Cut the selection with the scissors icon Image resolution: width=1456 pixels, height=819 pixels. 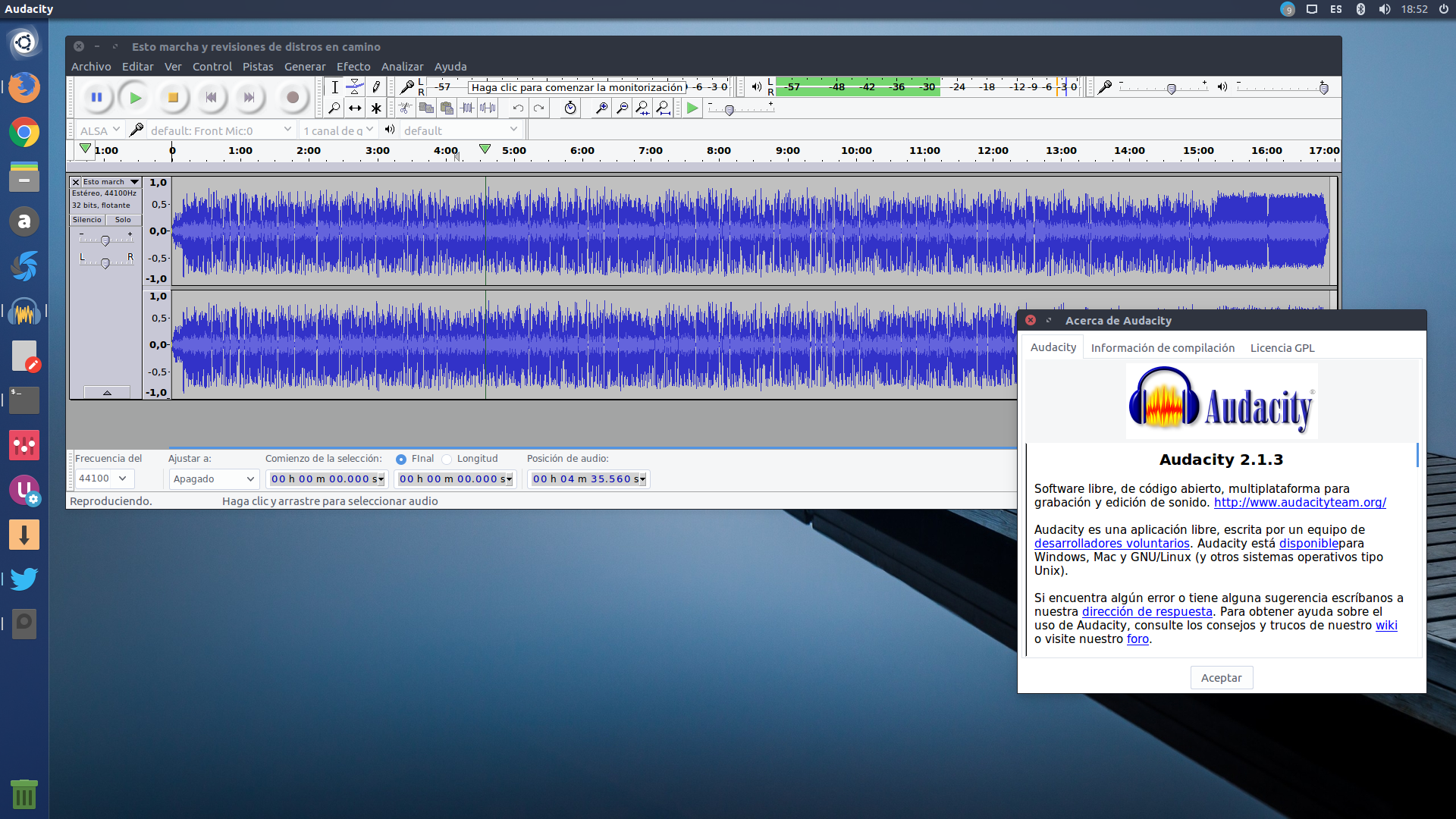[x=404, y=108]
